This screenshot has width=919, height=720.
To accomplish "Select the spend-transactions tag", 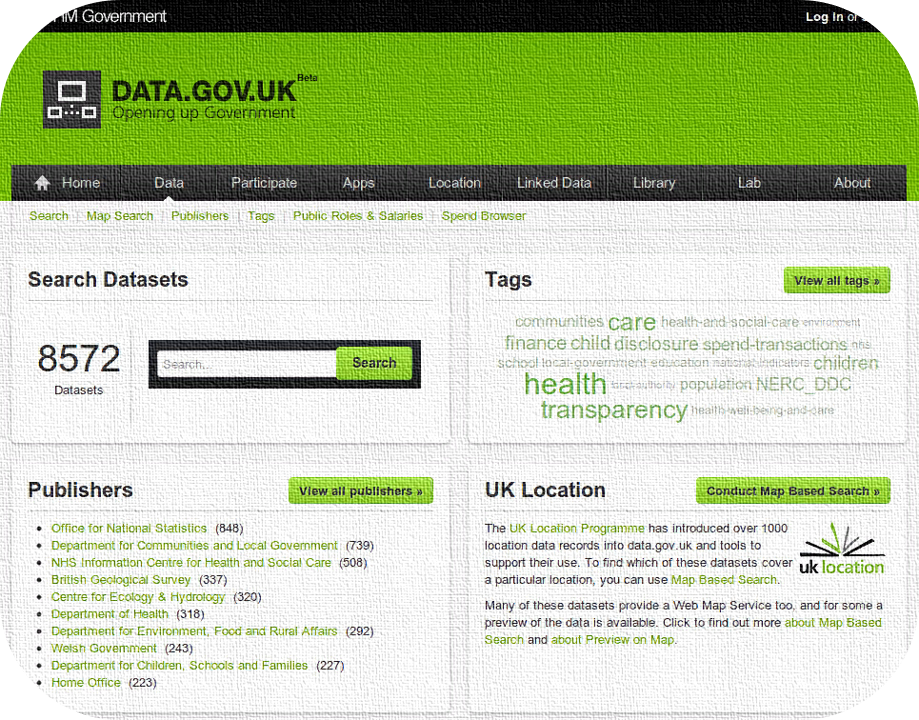I will pos(775,344).
